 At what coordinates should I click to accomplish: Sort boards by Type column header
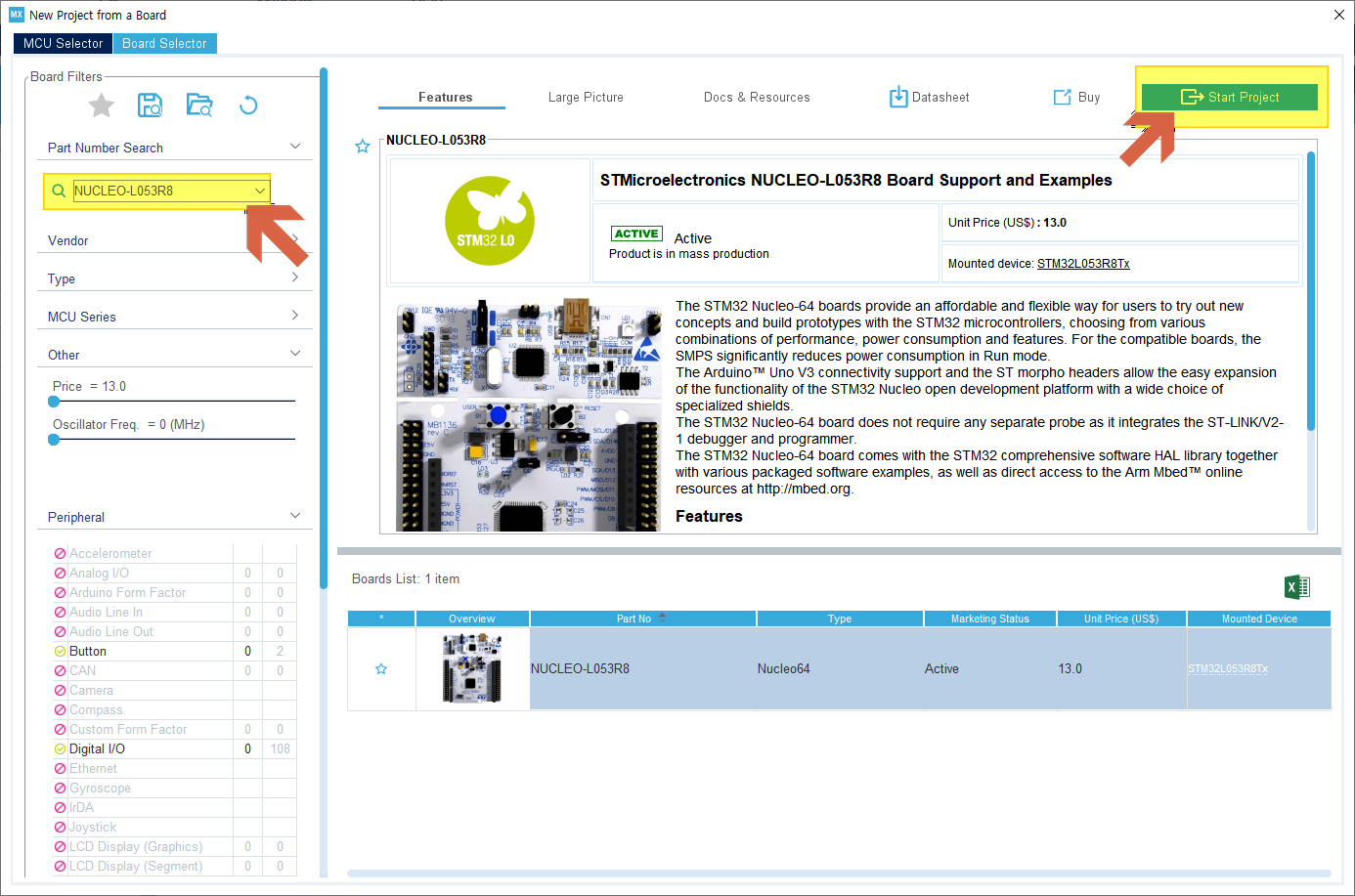tap(840, 619)
